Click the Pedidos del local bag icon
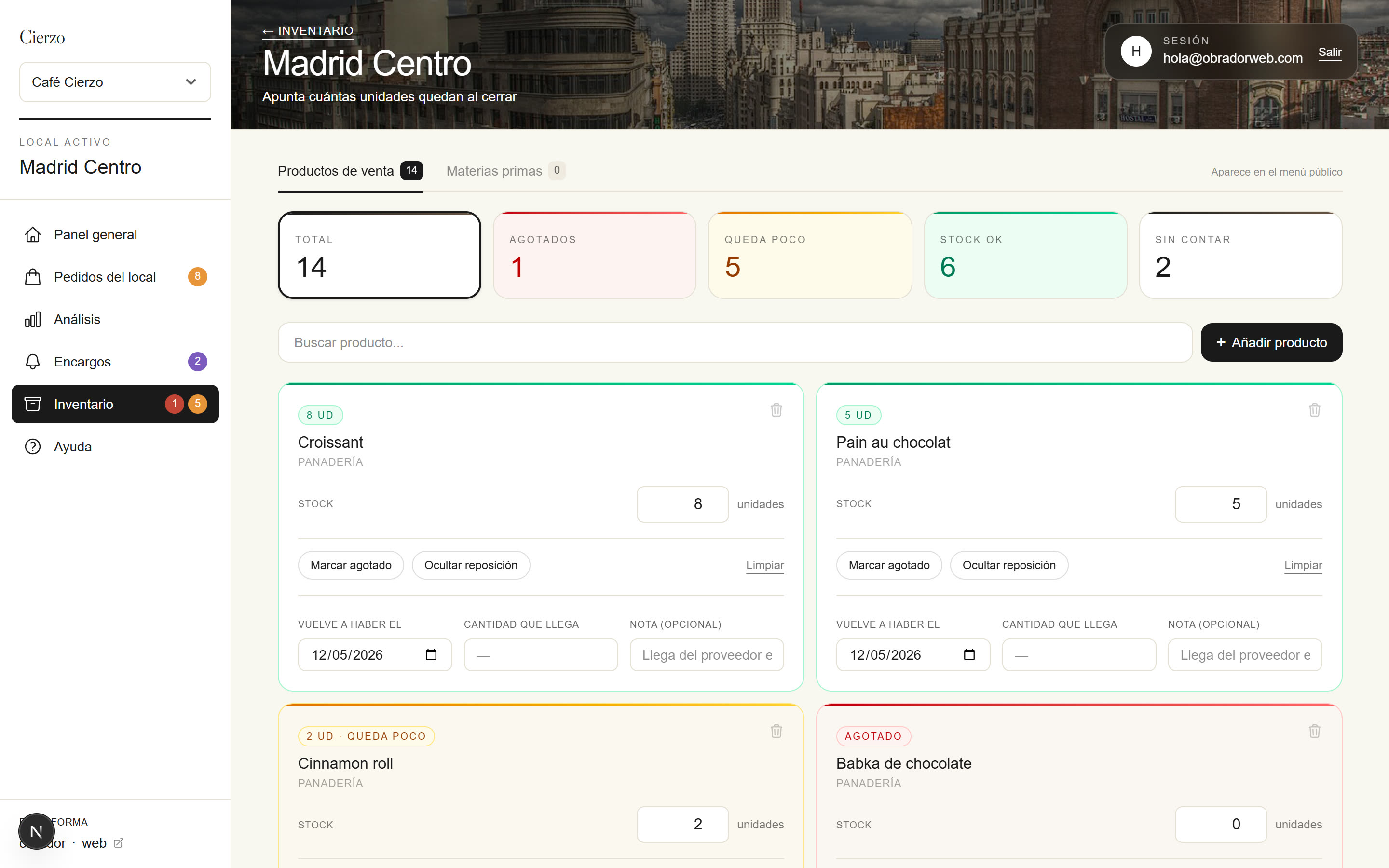 33,277
